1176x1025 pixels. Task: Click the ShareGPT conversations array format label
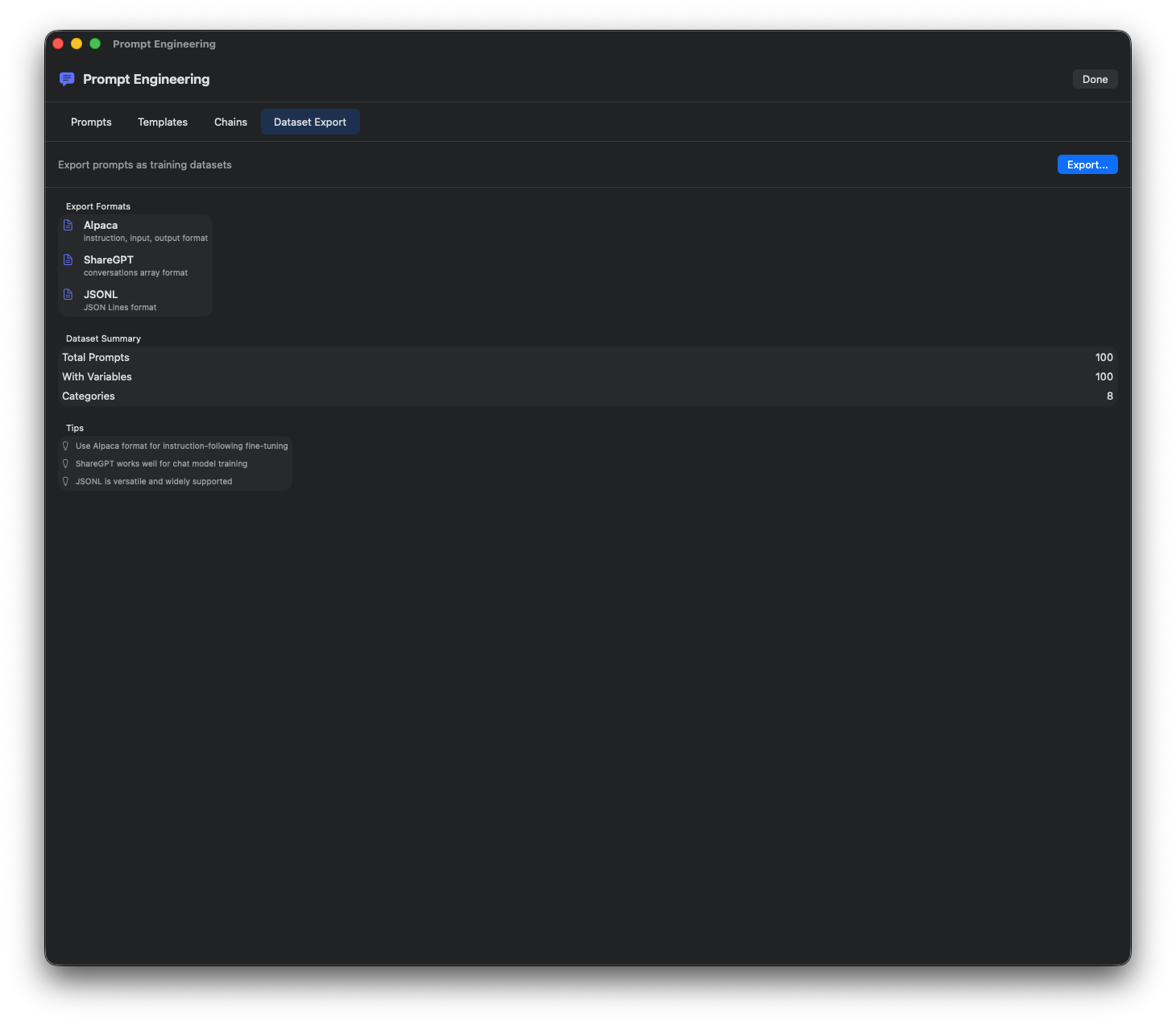[135, 273]
